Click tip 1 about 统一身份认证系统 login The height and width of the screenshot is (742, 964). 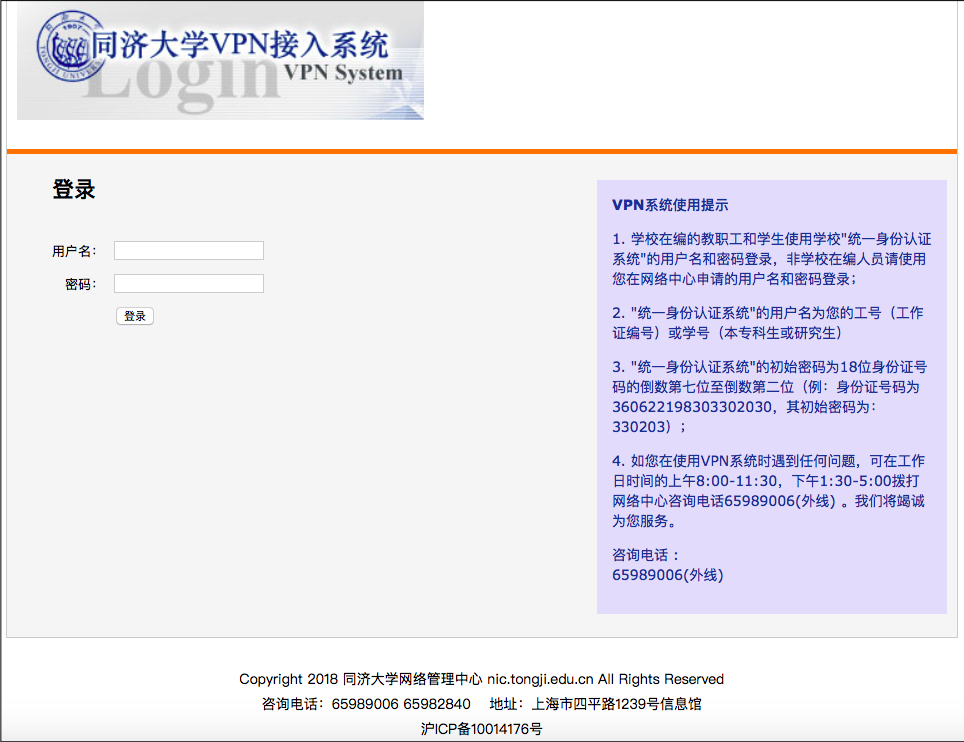coord(771,259)
